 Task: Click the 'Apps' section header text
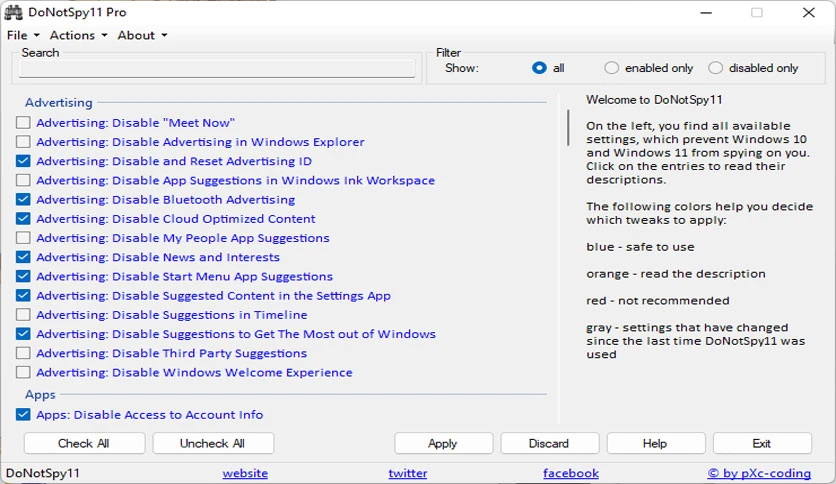coord(40,395)
